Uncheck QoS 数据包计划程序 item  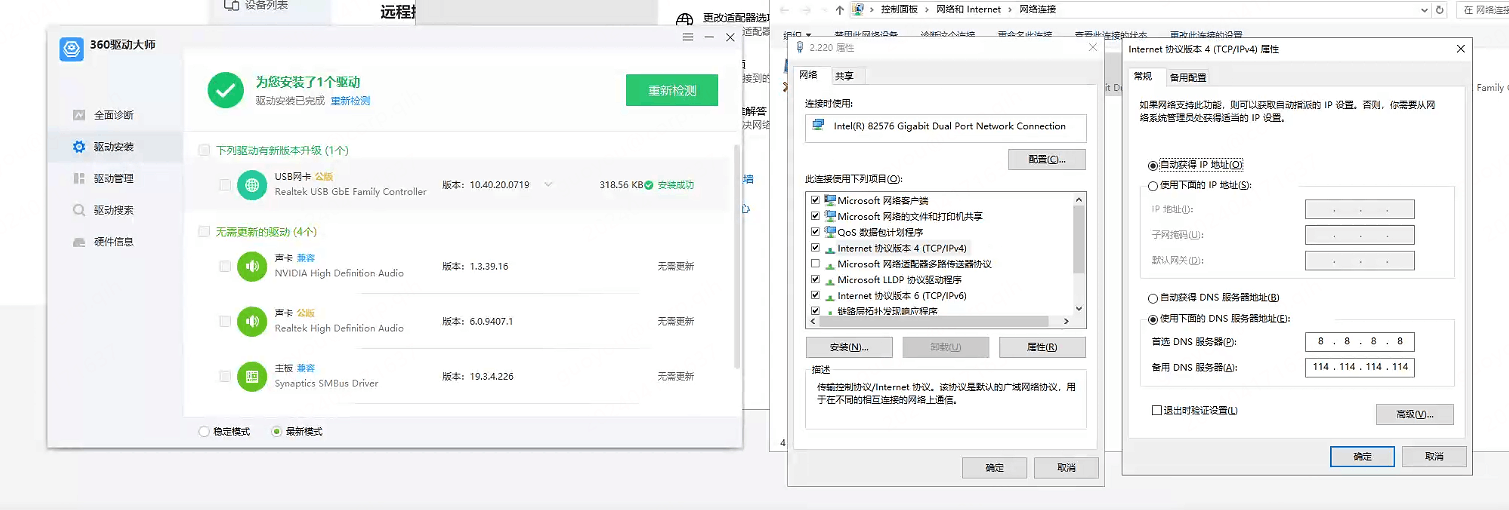(x=816, y=232)
